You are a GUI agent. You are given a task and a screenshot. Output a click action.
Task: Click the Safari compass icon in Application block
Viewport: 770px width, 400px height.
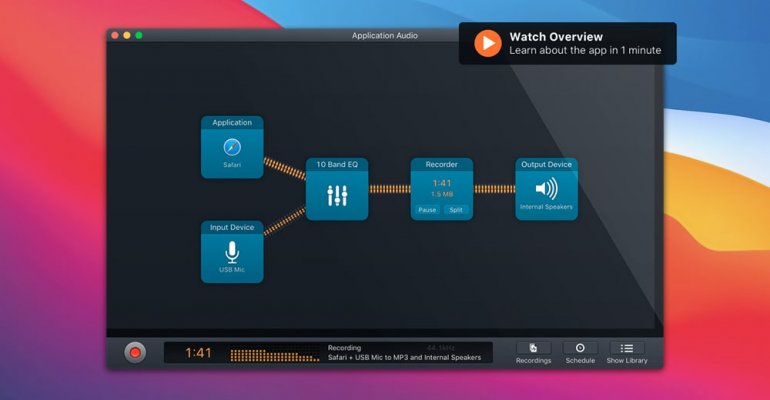232,147
